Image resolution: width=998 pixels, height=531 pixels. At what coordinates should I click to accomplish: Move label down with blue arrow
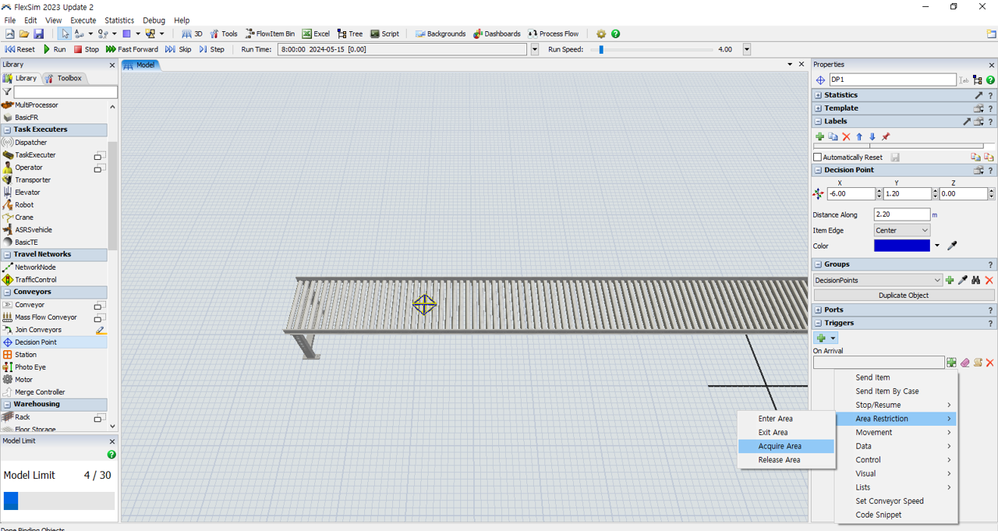(872, 137)
